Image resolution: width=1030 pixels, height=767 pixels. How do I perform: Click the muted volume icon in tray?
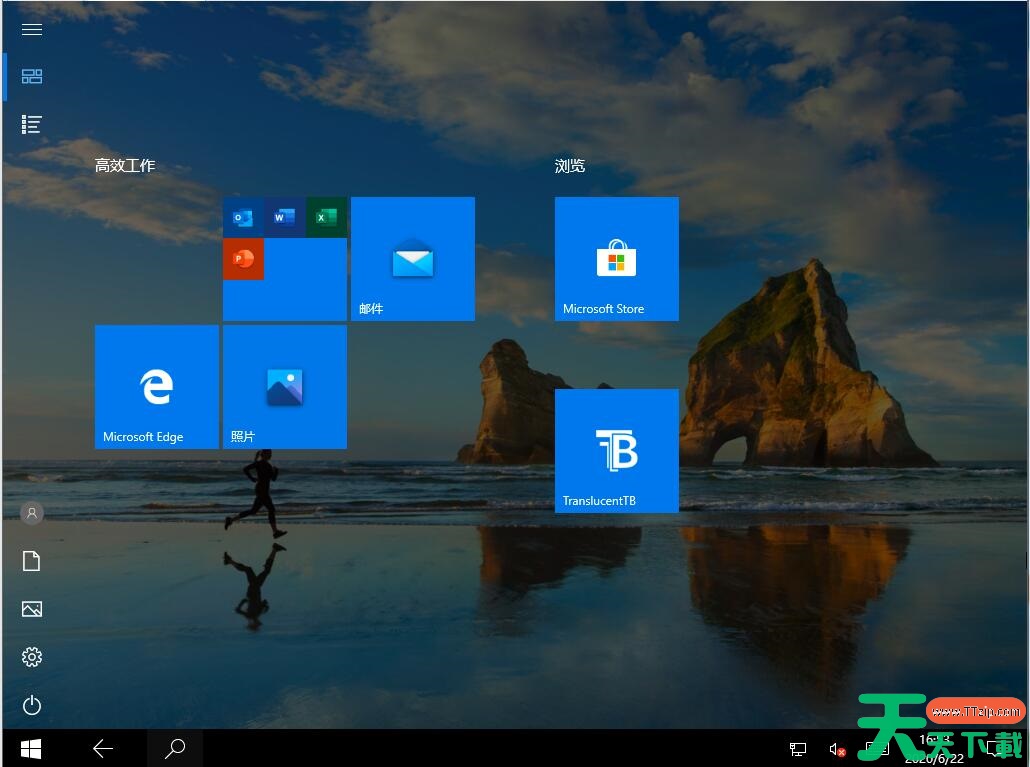tap(837, 748)
